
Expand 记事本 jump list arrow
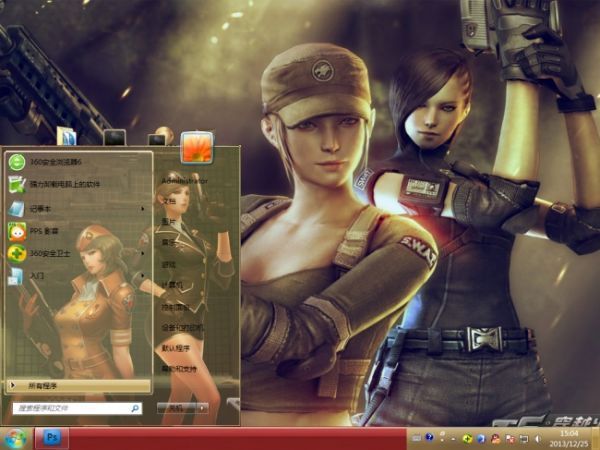pos(143,209)
